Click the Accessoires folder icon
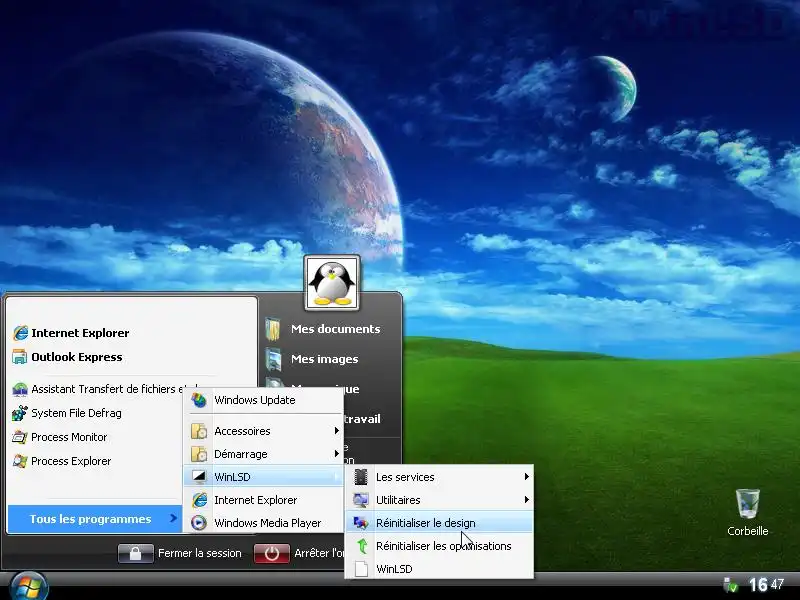 tap(199, 431)
